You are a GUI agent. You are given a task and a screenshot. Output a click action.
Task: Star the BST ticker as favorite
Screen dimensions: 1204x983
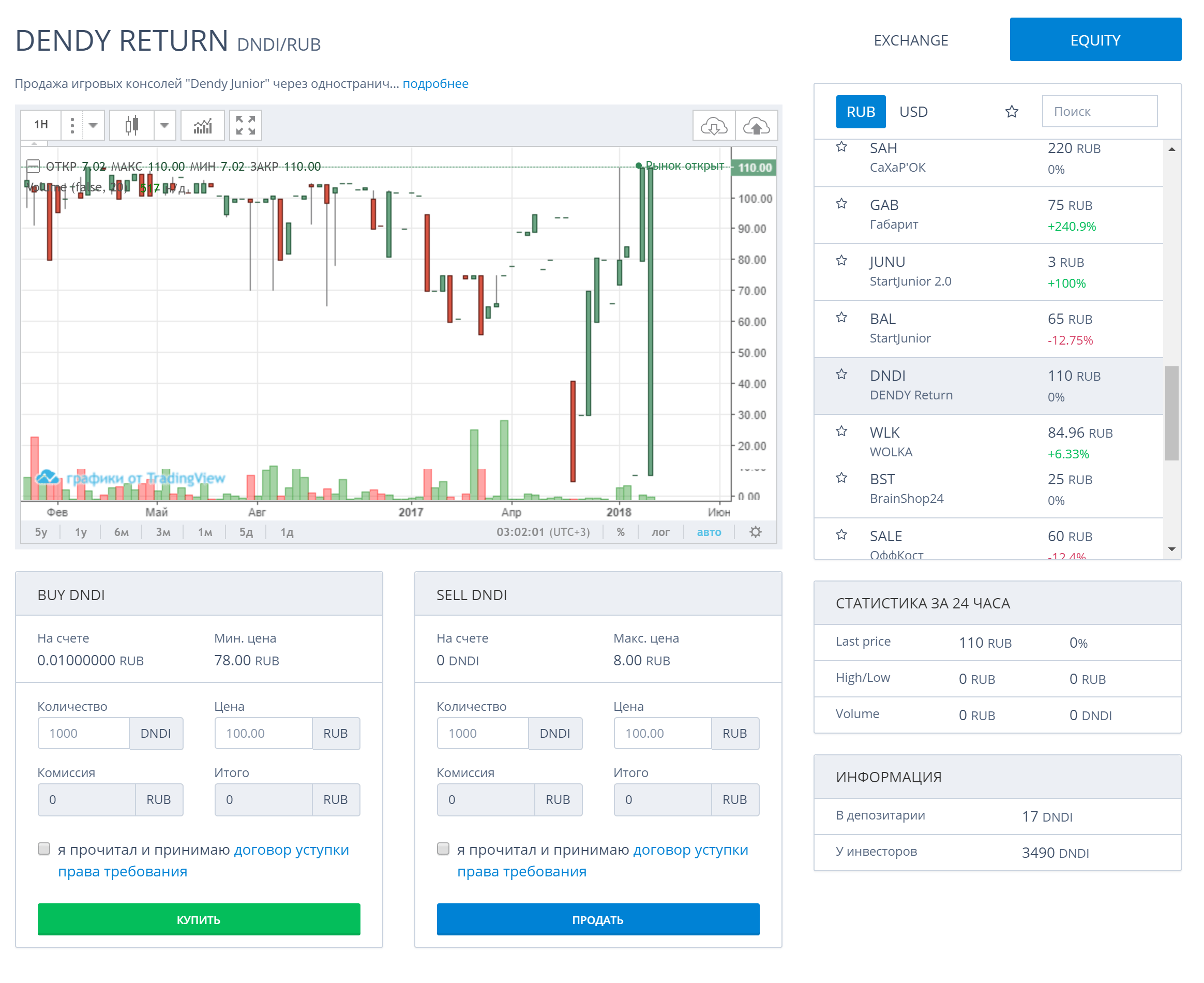pyautogui.click(x=842, y=478)
